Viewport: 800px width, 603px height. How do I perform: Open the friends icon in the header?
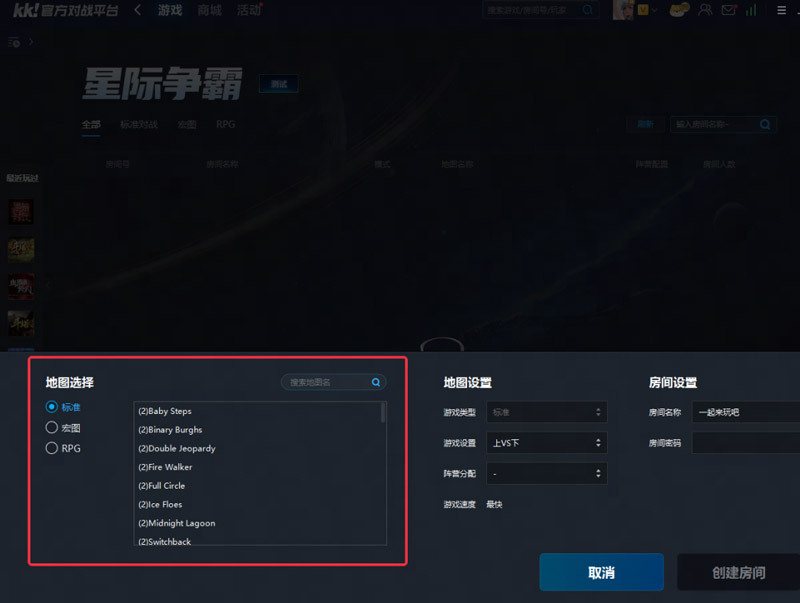705,10
